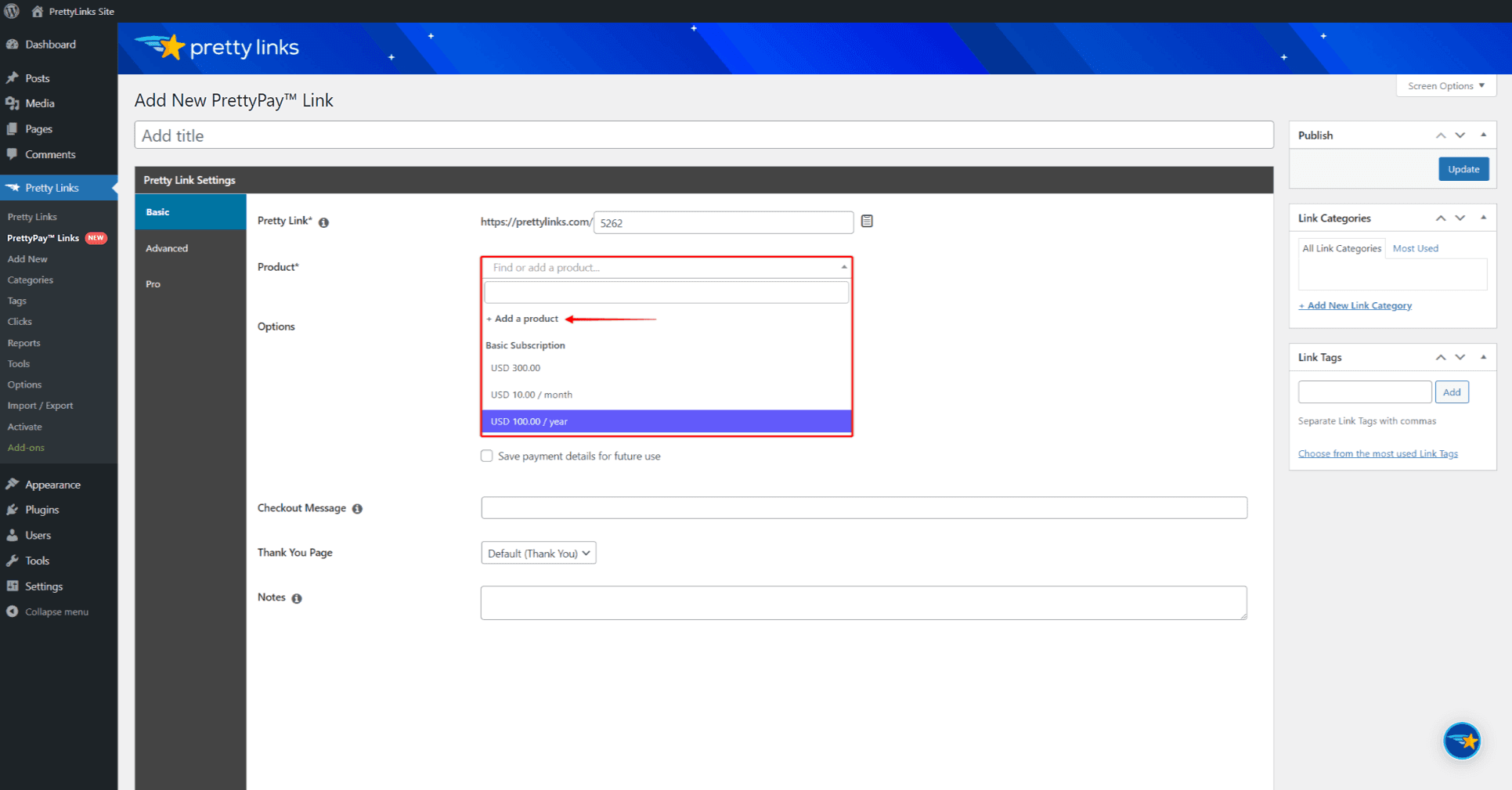This screenshot has width=1512, height=790.
Task: Click the Update button
Action: click(1463, 169)
